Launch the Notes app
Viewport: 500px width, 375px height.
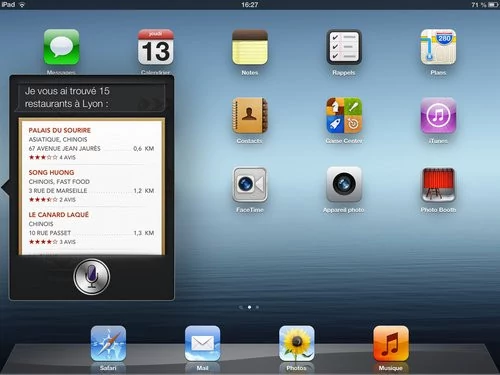pos(250,47)
